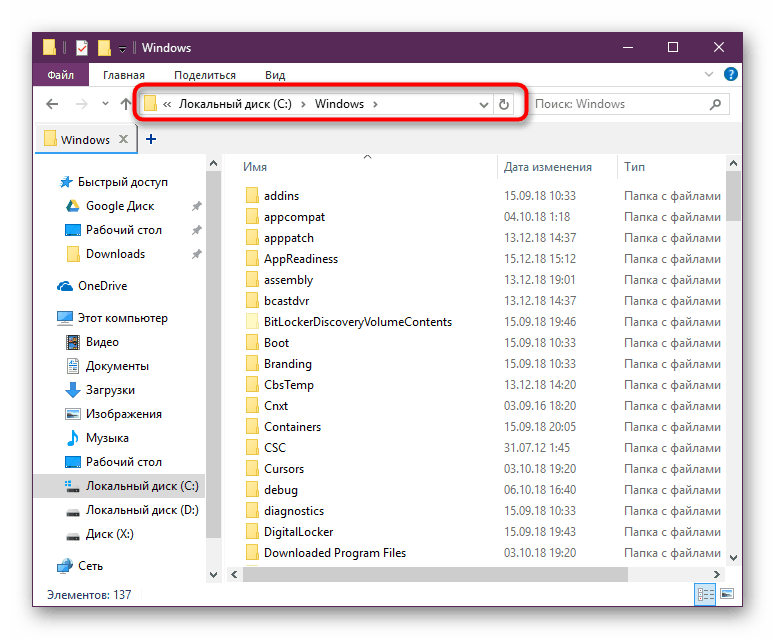The width and height of the screenshot is (775, 639).
Task: Select the AppReadiness folder
Action: tap(301, 259)
